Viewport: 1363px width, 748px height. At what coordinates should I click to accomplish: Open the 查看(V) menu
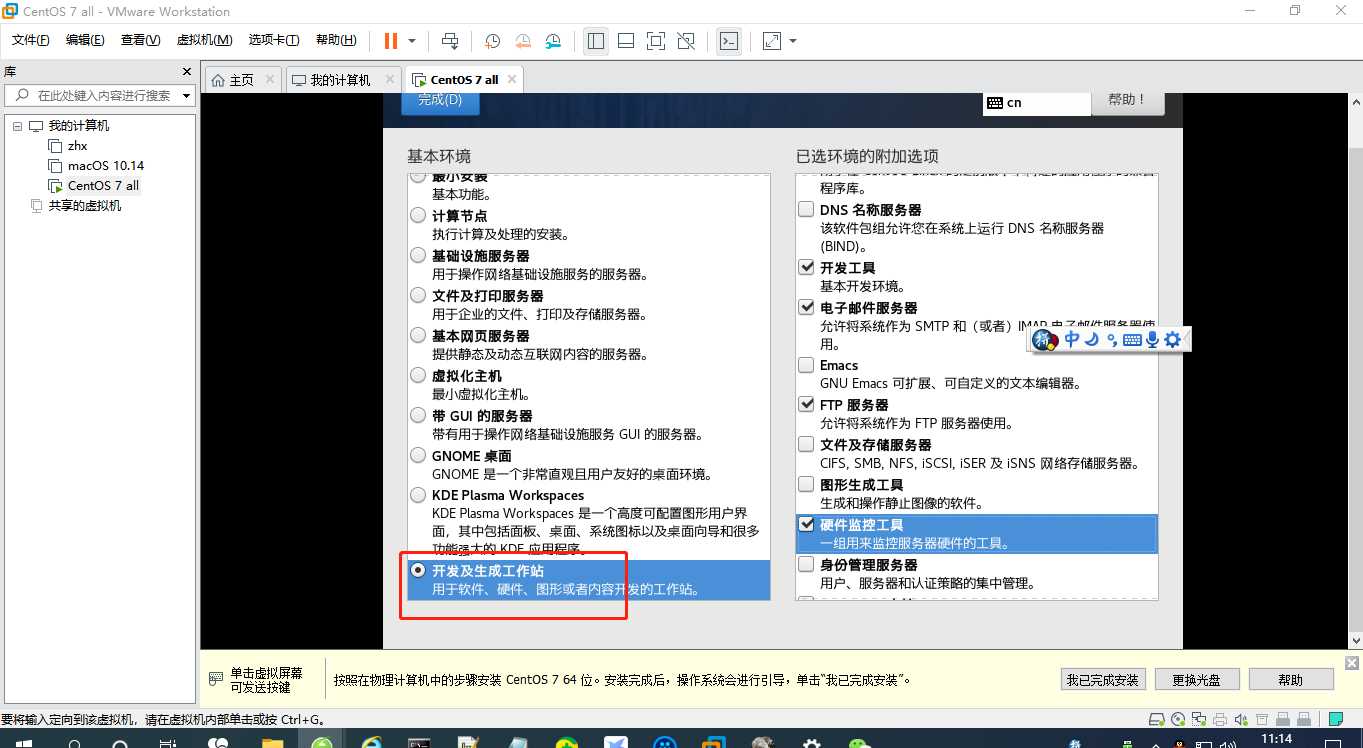140,40
